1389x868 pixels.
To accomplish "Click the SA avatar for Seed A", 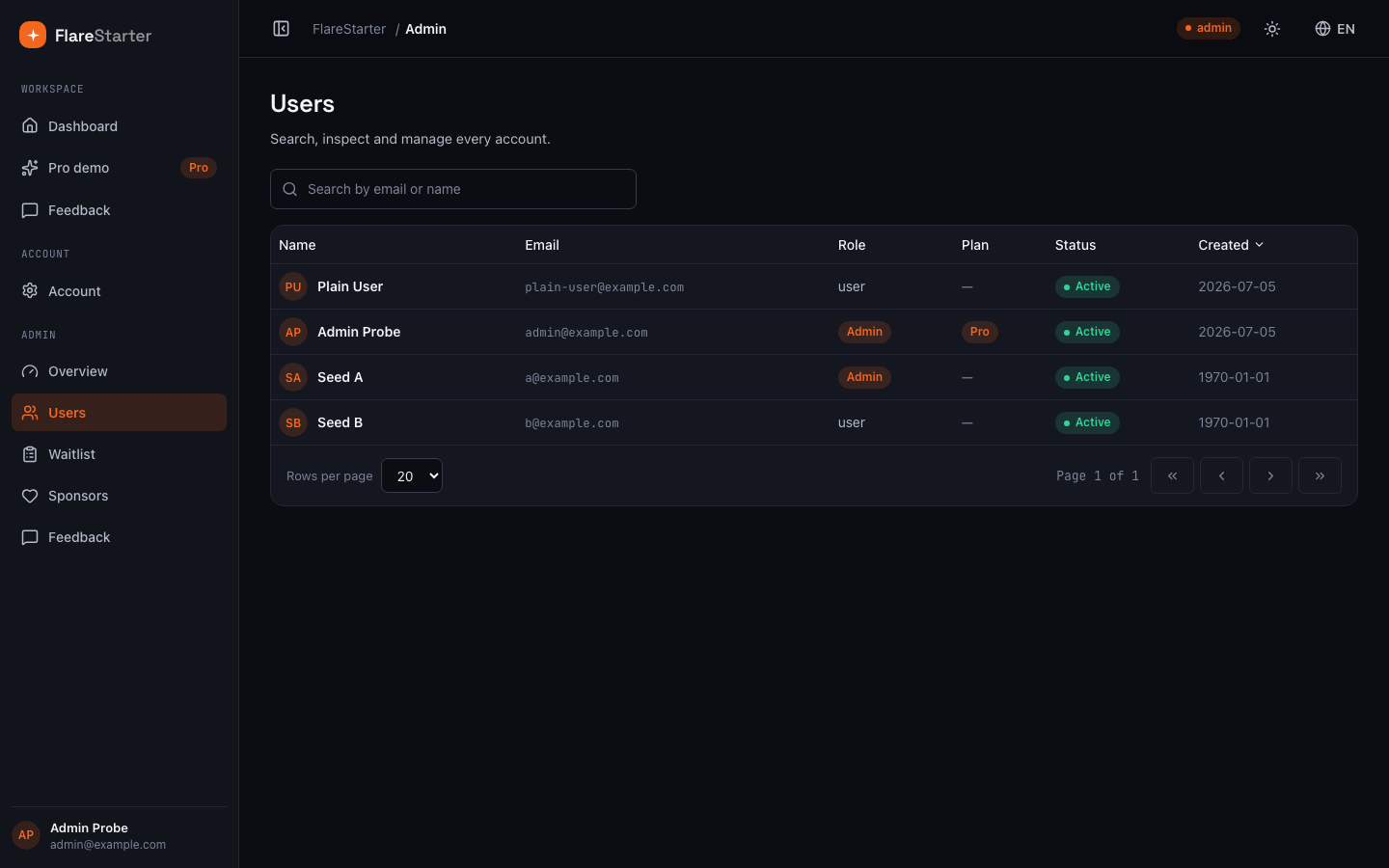I will click(293, 377).
